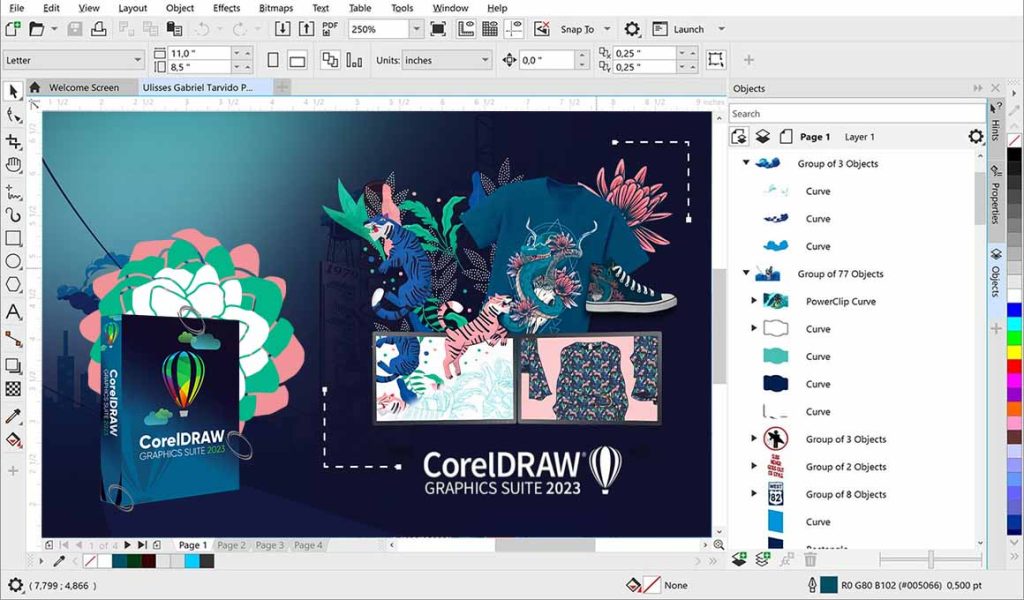Open the Layout menu
Screen dimensions: 1024x600
pyautogui.click(x=133, y=8)
